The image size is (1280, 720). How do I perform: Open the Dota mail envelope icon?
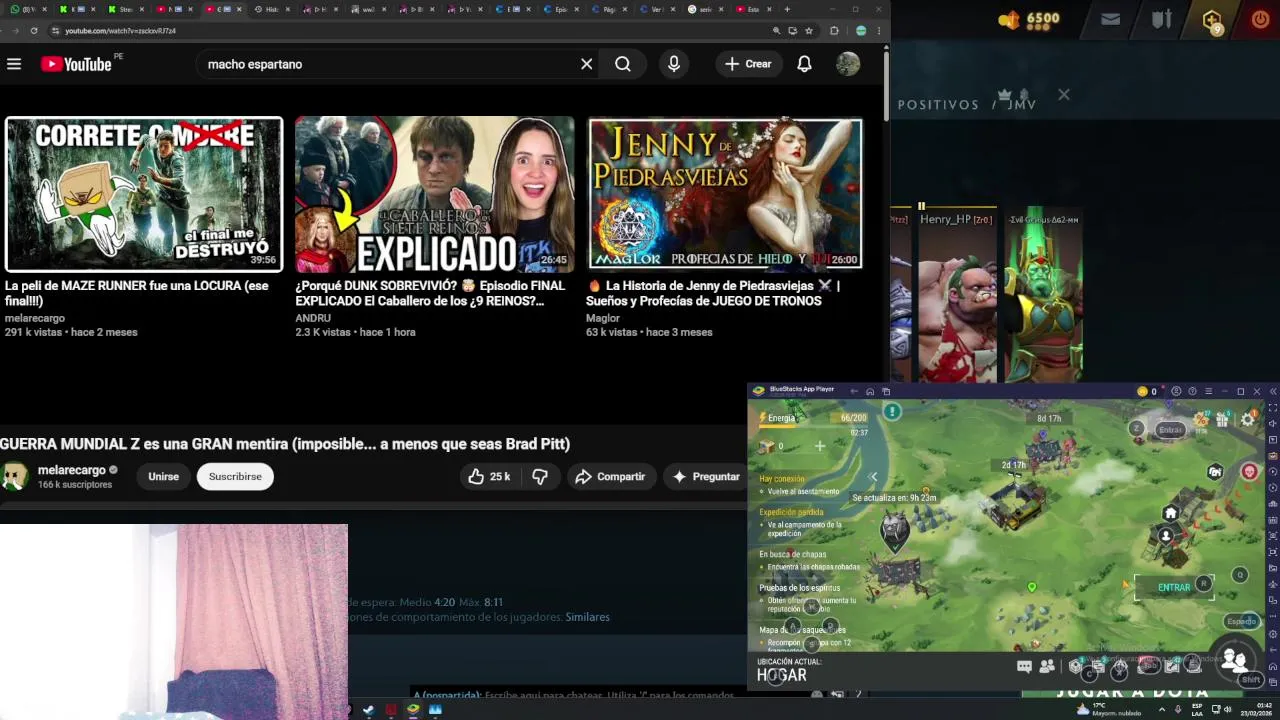point(1110,19)
